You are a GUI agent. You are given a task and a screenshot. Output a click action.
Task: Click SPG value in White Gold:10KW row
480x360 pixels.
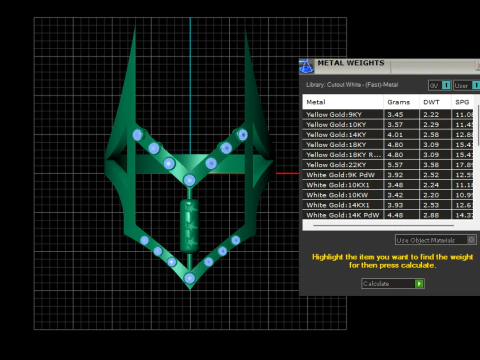tap(463, 195)
